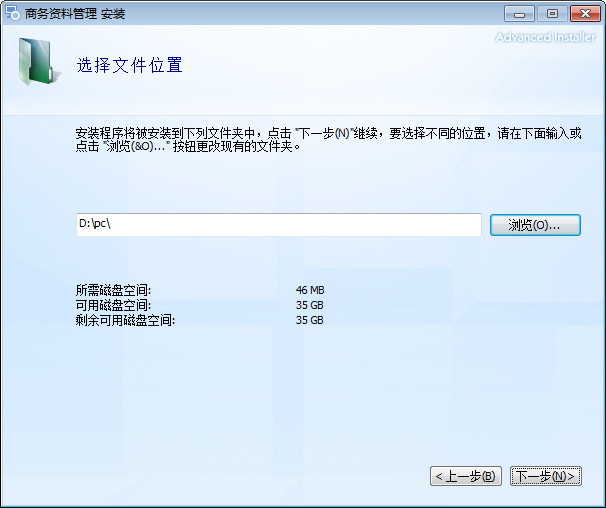This screenshot has width=606, height=508.
Task: Select the 可用磁盘空间 label
Action: (x=113, y=305)
